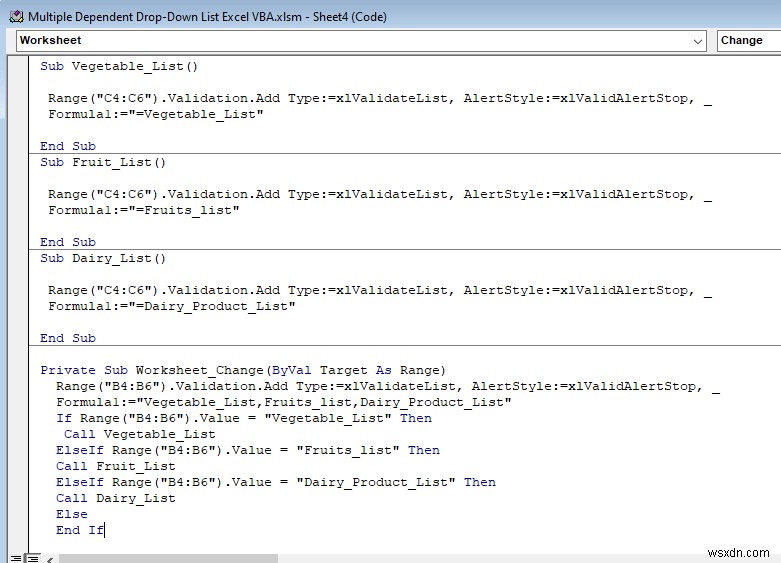Click the 'Call Dairy_List' line
Viewport: 781px width, 563px height.
[x=116, y=498]
